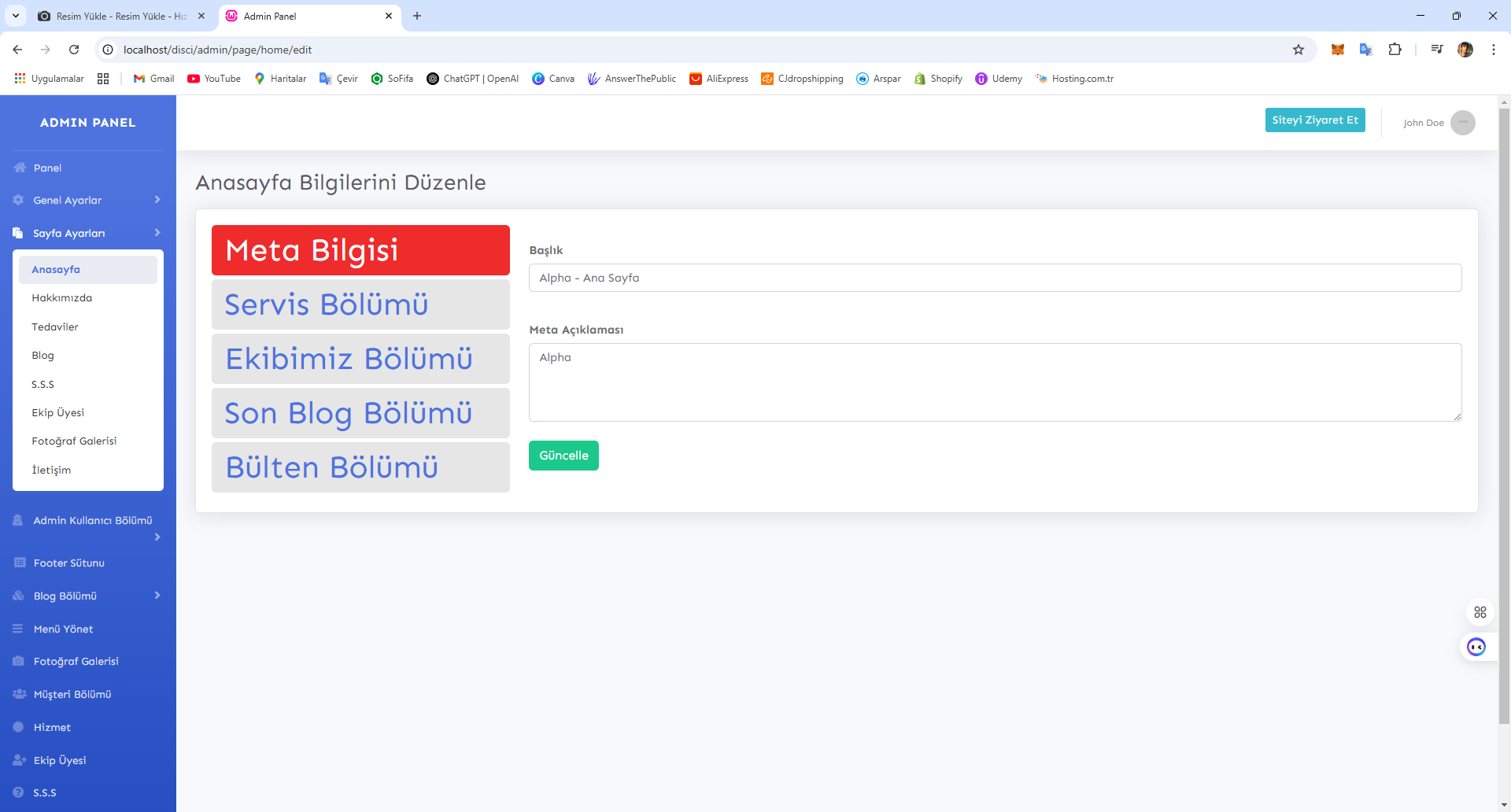Open the Bülten Bölümü tab

(360, 467)
